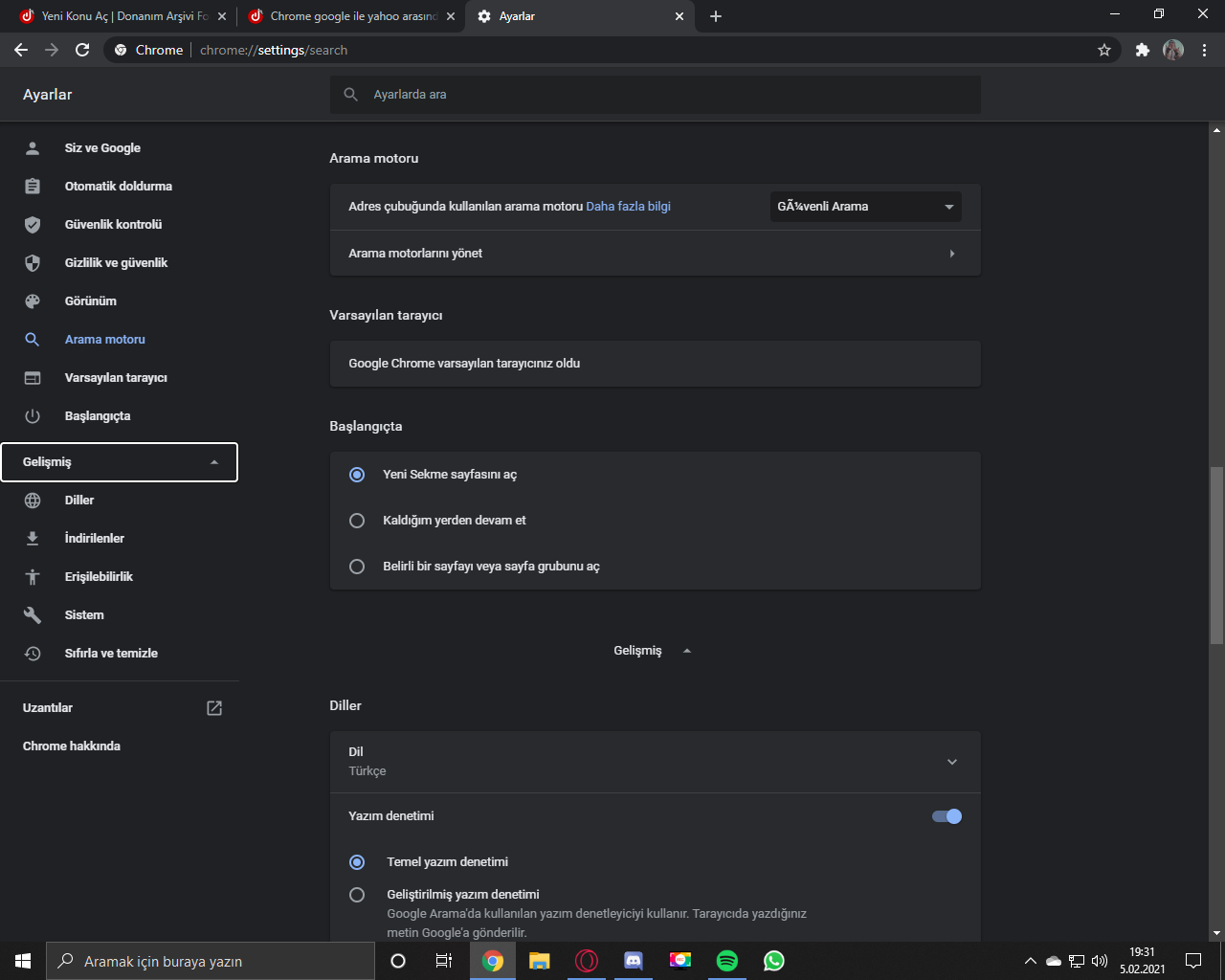Expand the Dil Türkçe language row
This screenshot has height=980, width=1225.
coord(655,762)
